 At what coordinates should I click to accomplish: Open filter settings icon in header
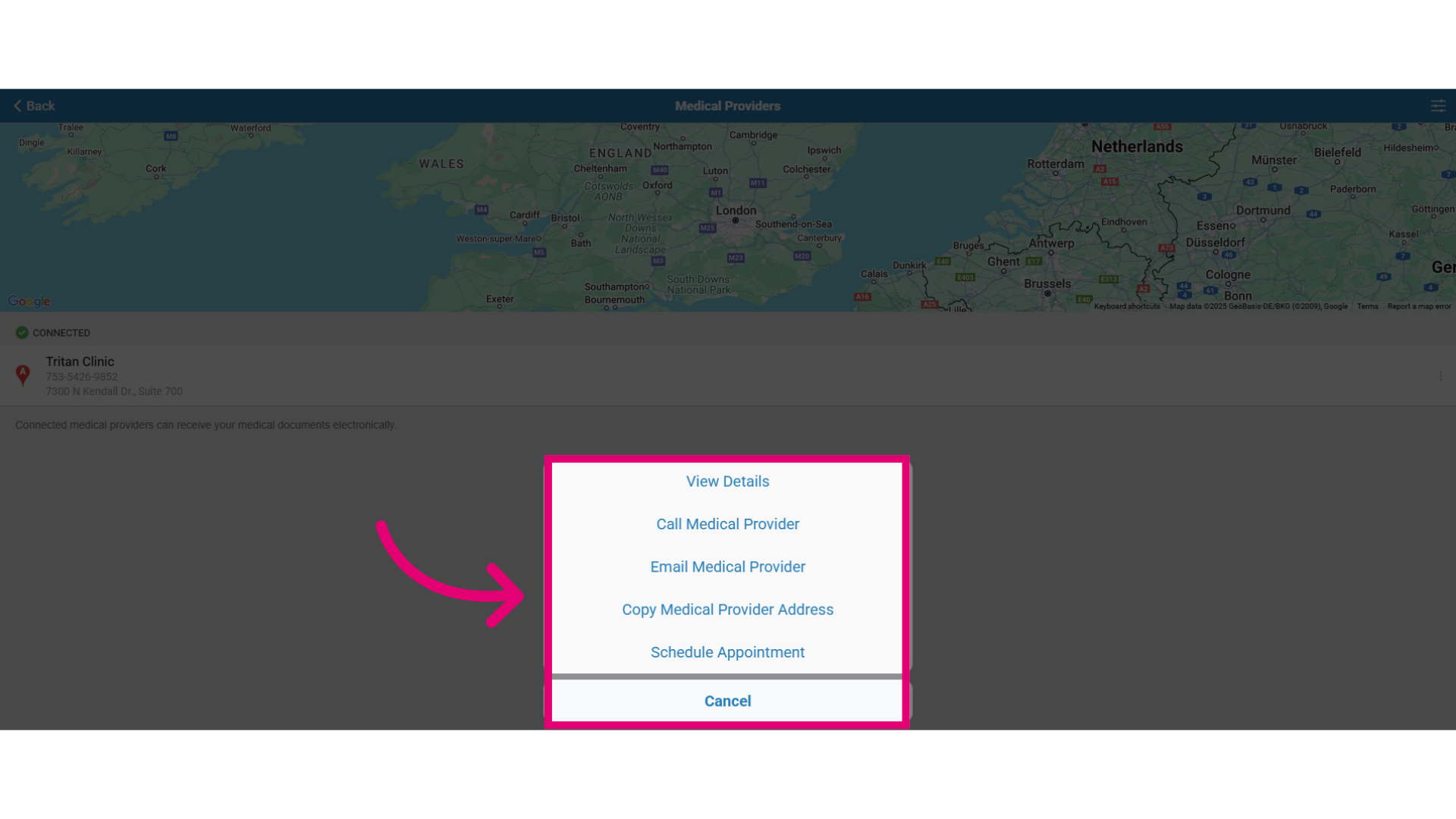pyautogui.click(x=1438, y=106)
